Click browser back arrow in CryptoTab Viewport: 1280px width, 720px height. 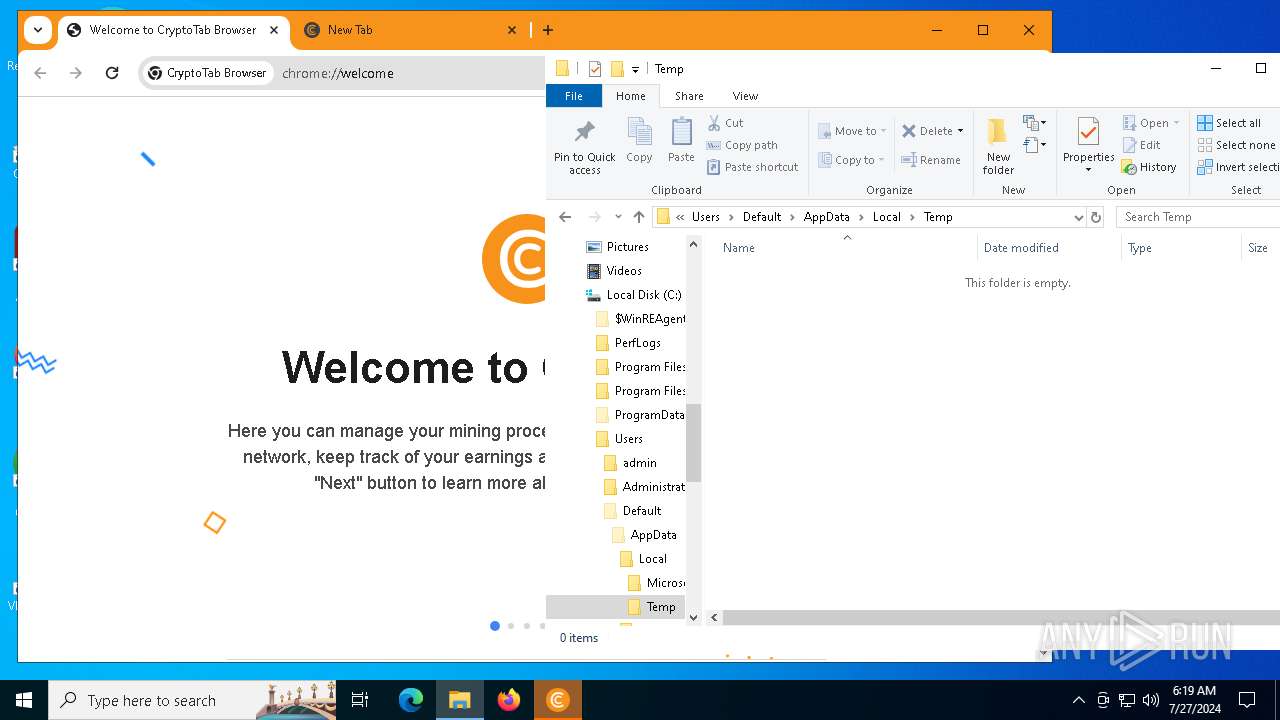(40, 73)
